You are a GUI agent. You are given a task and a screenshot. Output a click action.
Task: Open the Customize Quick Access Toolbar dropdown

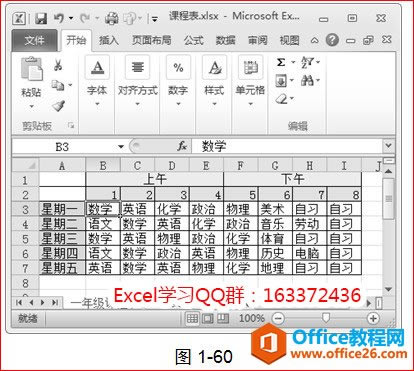click(x=154, y=19)
